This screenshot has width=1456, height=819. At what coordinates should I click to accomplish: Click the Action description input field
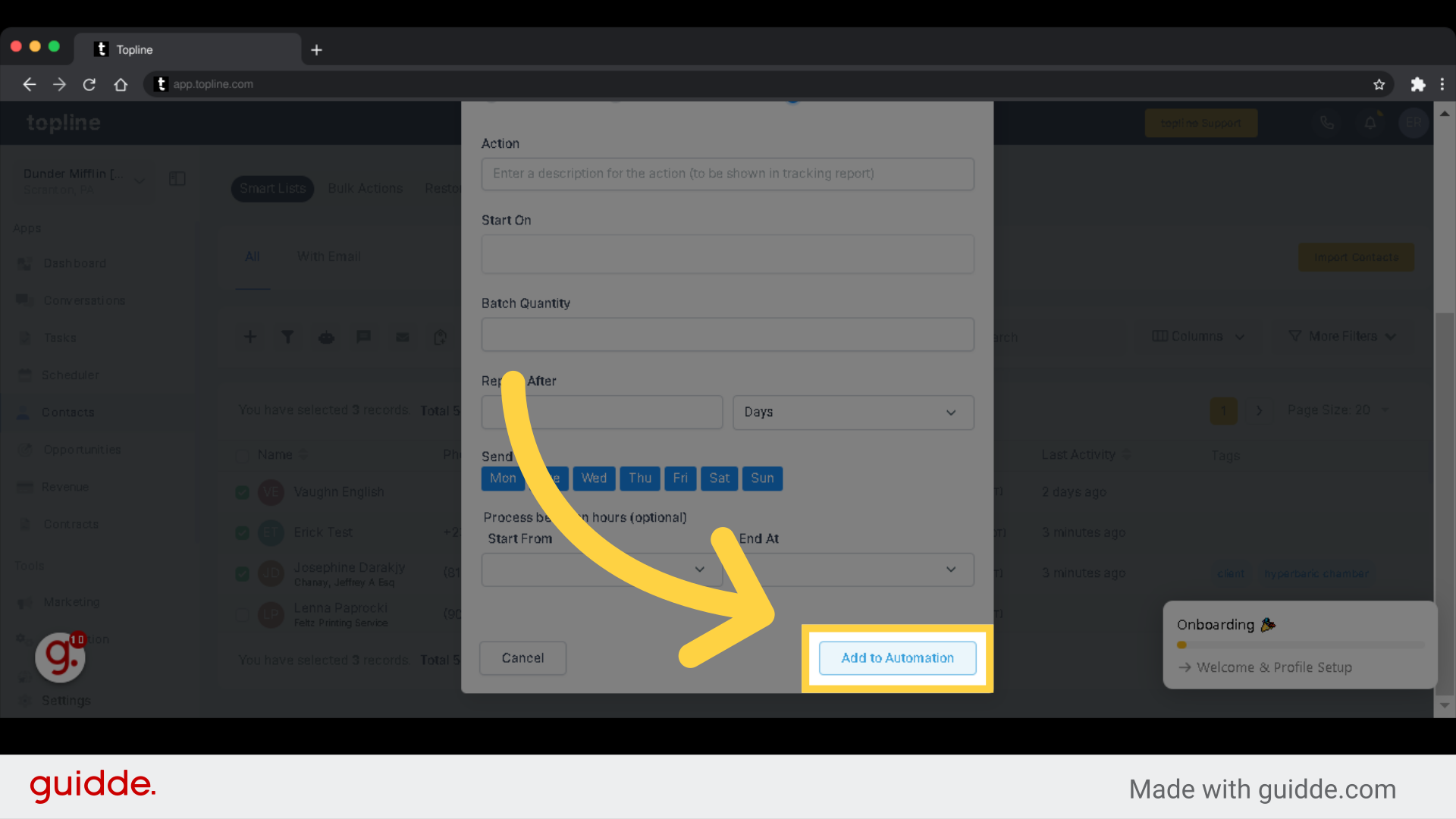click(728, 173)
